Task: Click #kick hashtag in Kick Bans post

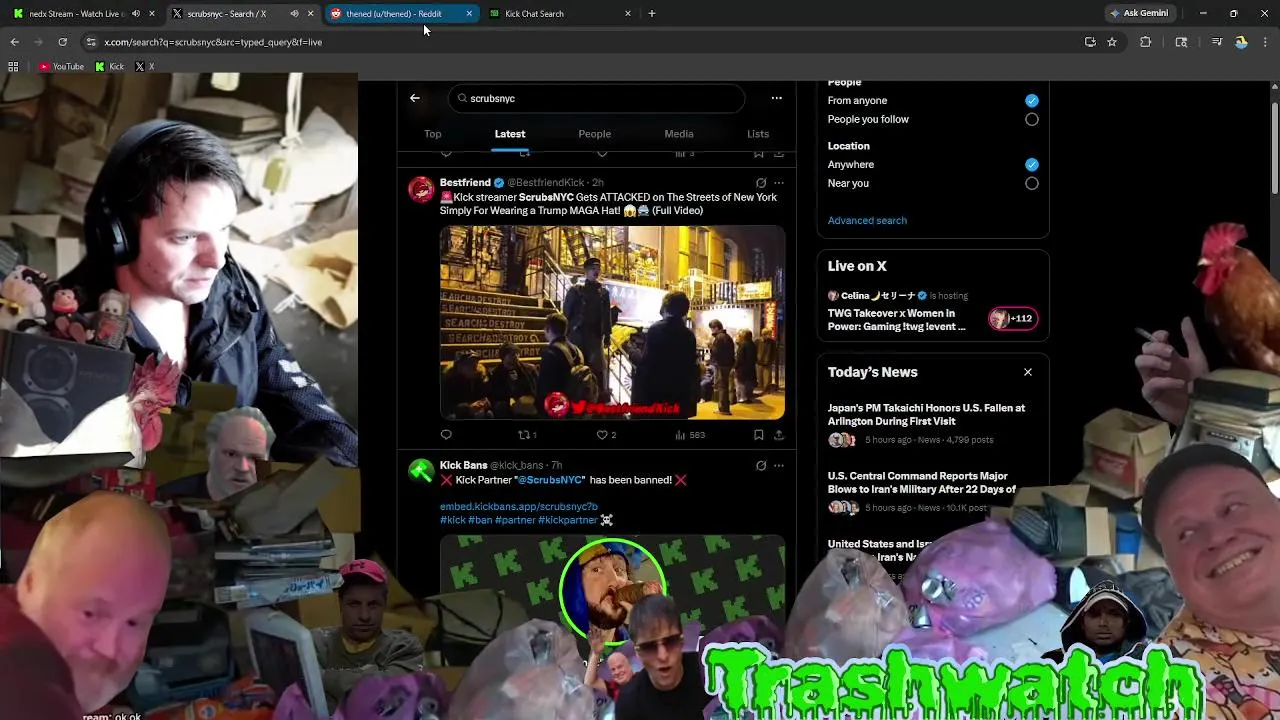Action: [452, 520]
